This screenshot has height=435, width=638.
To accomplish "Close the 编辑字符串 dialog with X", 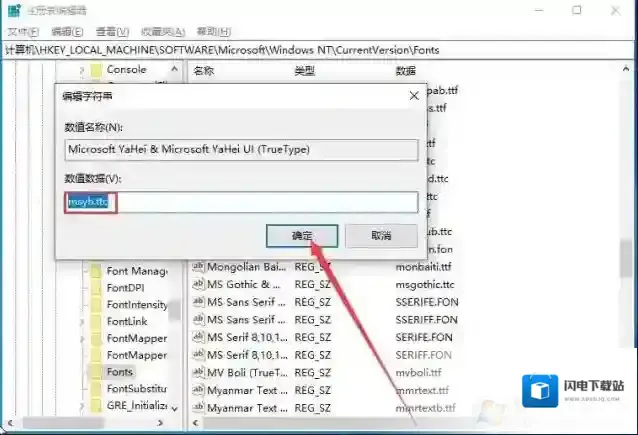I will click(413, 96).
